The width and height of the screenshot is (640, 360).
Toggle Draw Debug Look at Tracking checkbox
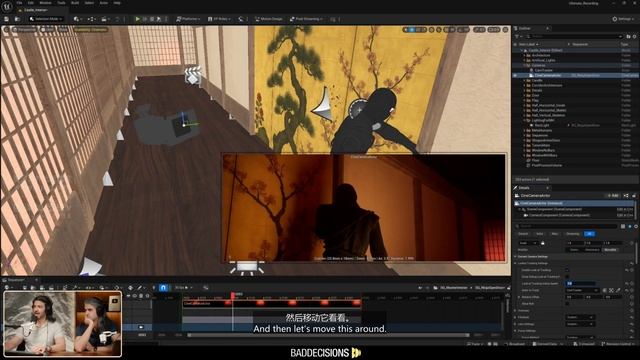point(567,277)
